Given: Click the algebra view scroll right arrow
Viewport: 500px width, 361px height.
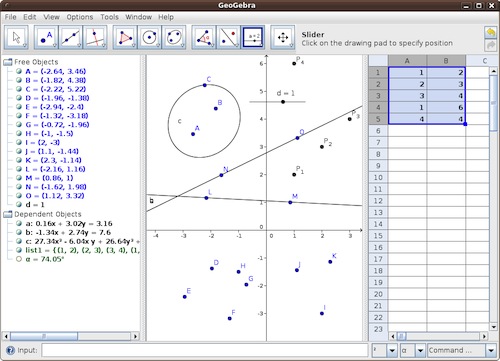Looking at the screenshot, I should (x=135, y=336).
